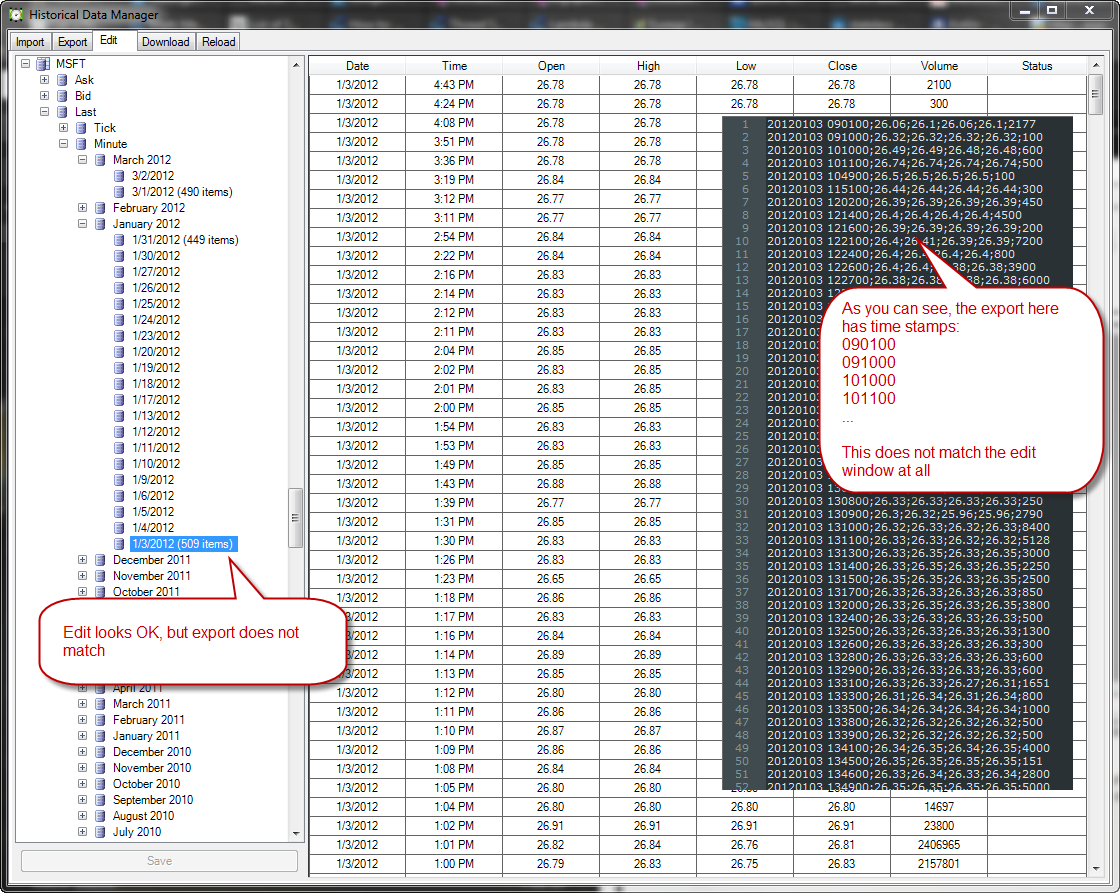
Task: Click the December 2011 database icon
Action: pos(101,560)
